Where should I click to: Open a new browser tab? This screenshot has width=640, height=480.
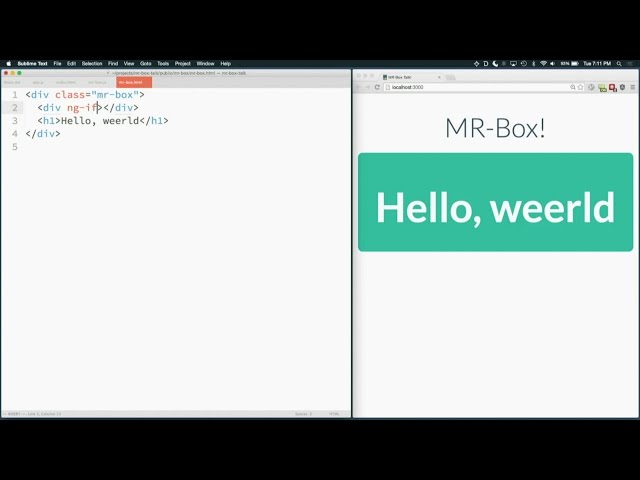[450, 77]
